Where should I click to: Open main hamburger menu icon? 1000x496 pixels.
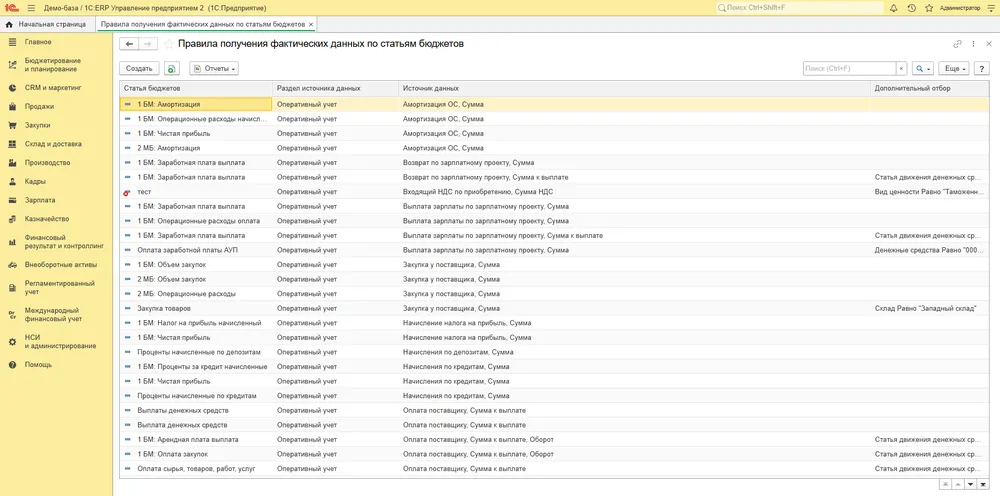point(31,8)
